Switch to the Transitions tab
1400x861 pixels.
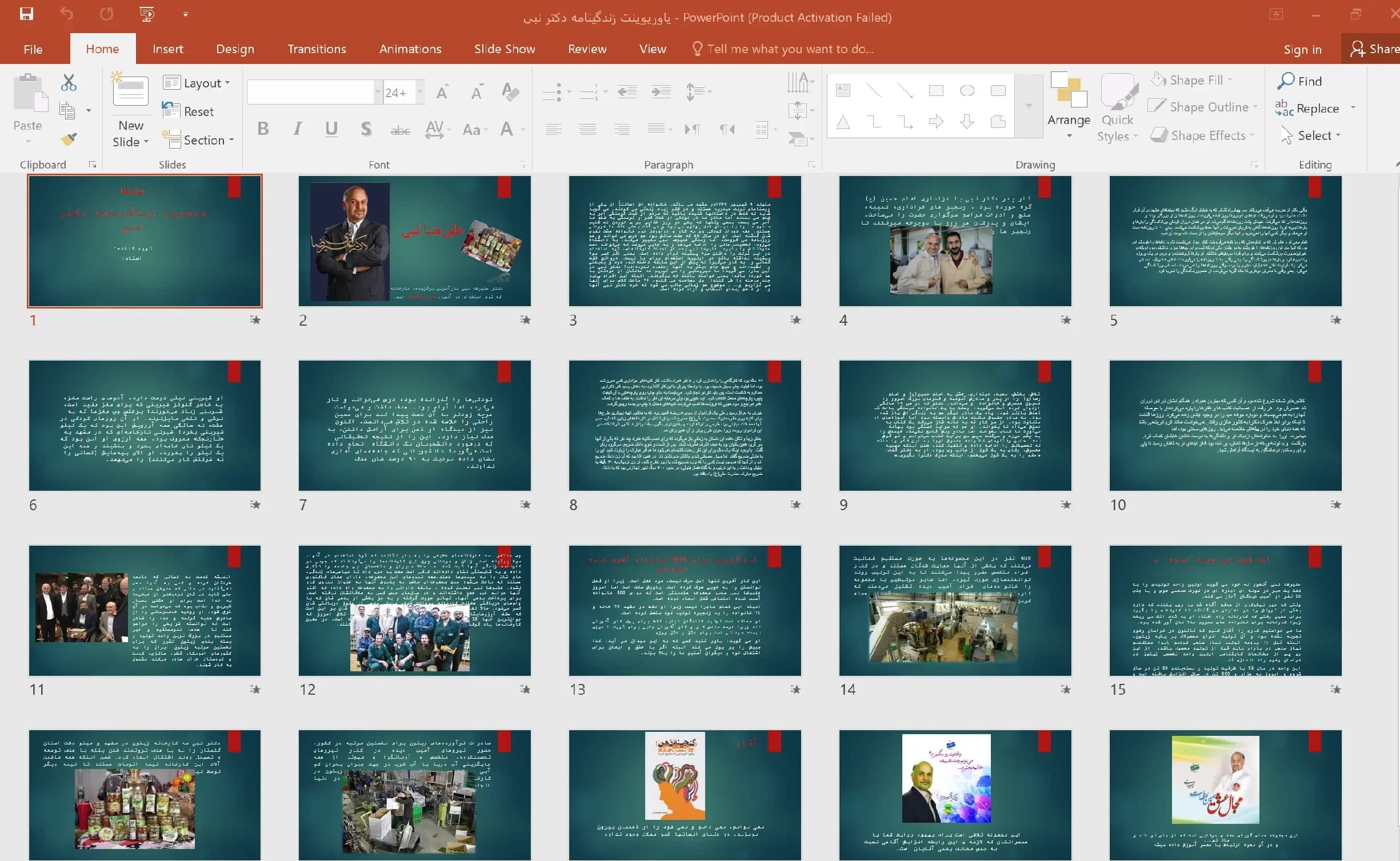(x=317, y=49)
